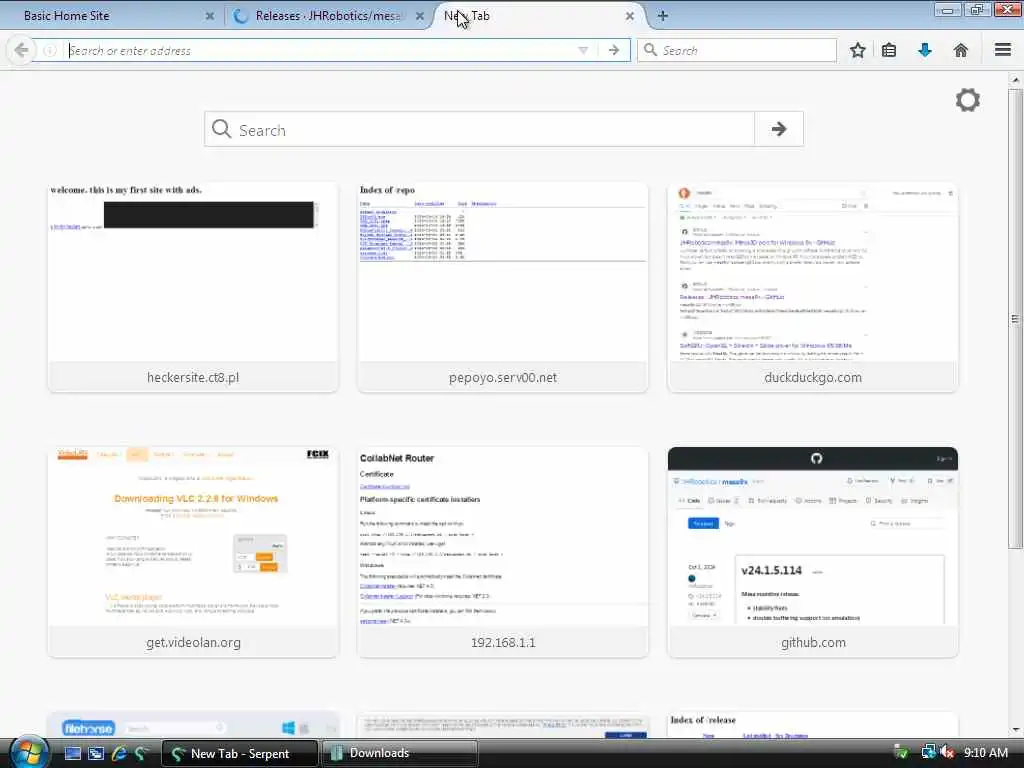This screenshot has height=768, width=1024.
Task: Click the green tray icon left of network
Action: [901, 752]
